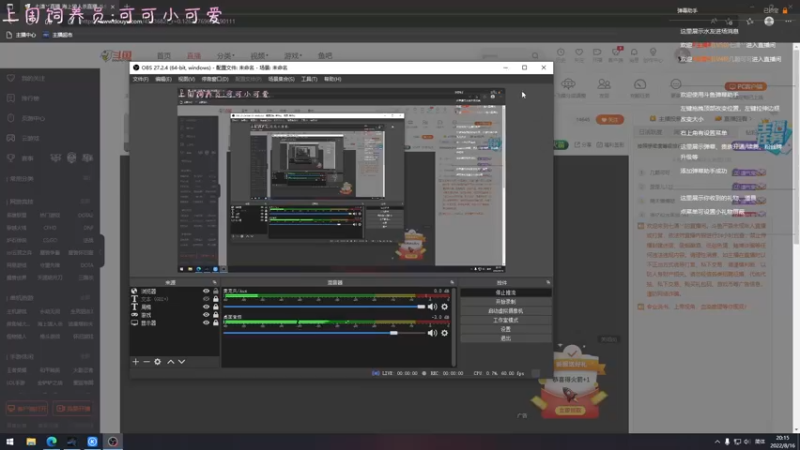Open the 工具(T) menu in OBS
Viewport: 800px width, 450px height.
(x=309, y=79)
